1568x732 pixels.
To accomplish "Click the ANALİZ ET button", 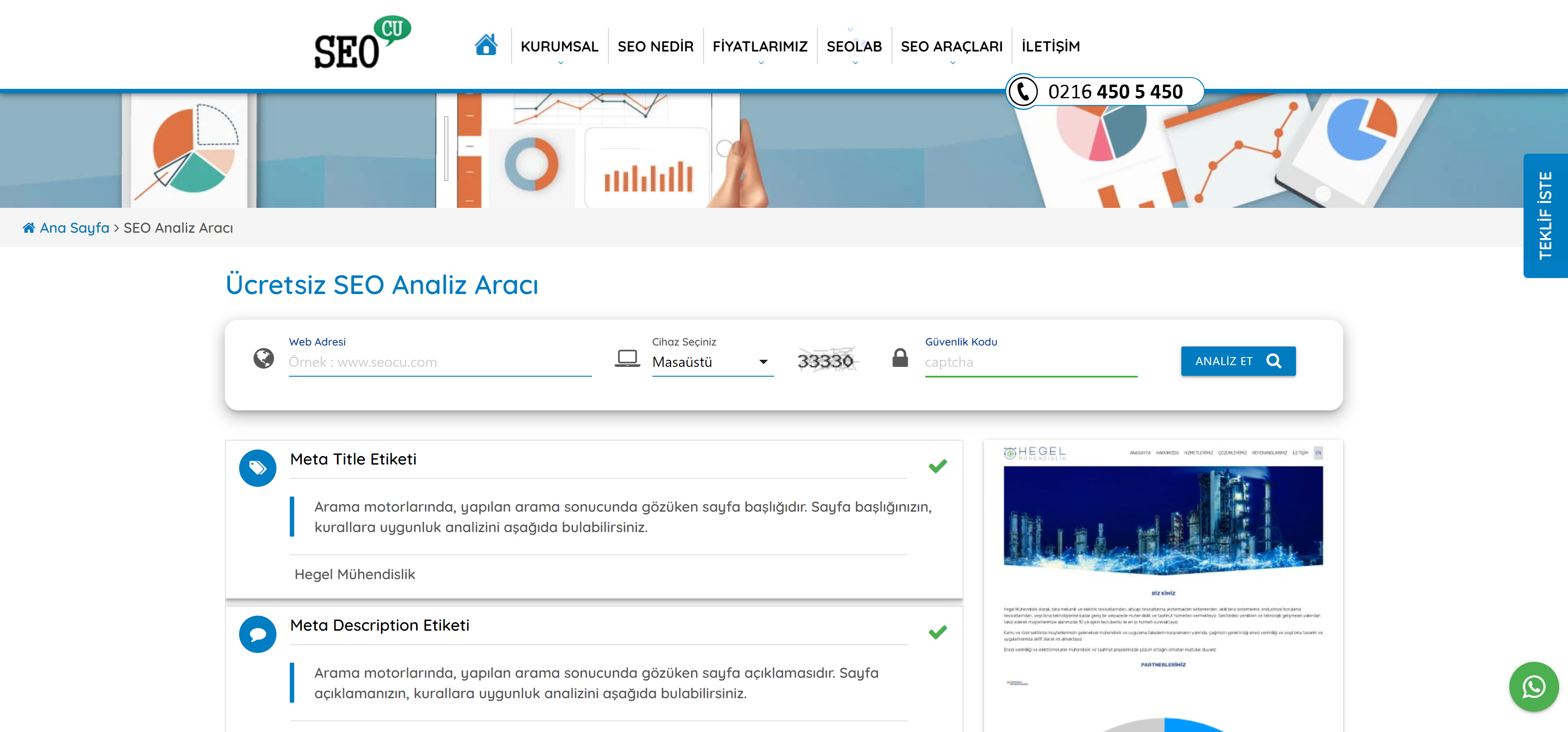I will [1237, 361].
